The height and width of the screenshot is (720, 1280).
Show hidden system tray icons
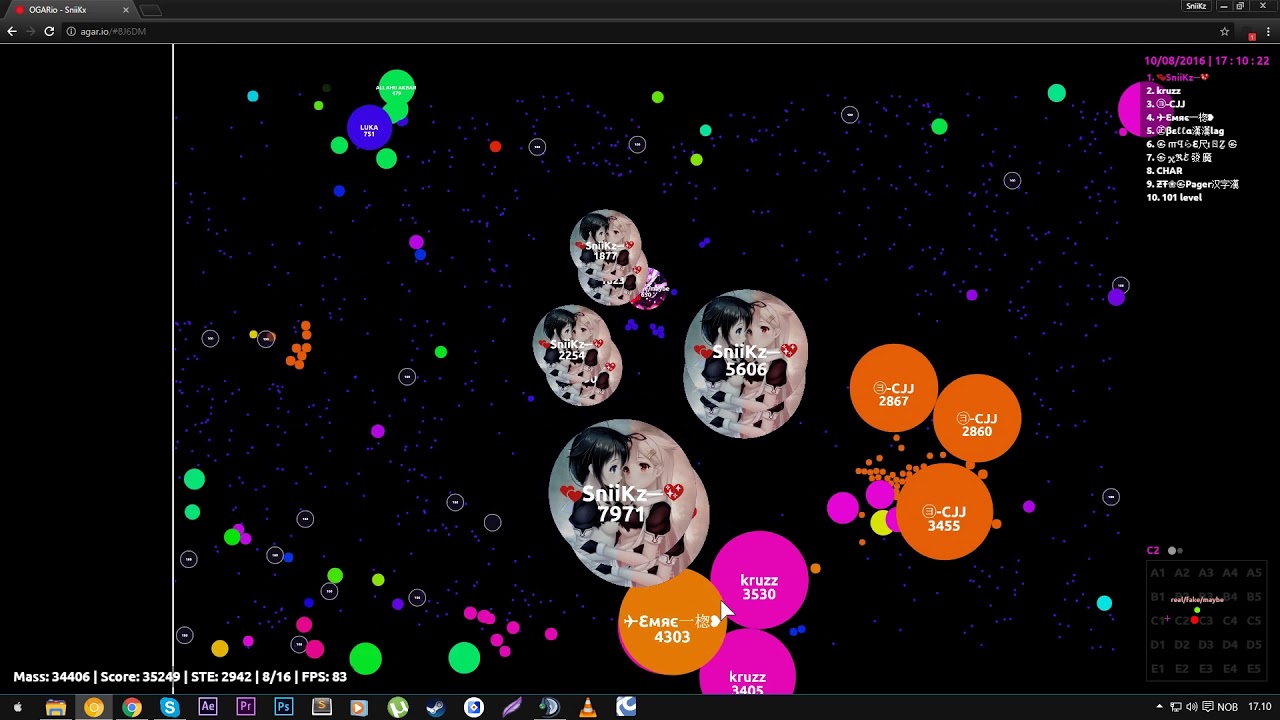[1160, 707]
